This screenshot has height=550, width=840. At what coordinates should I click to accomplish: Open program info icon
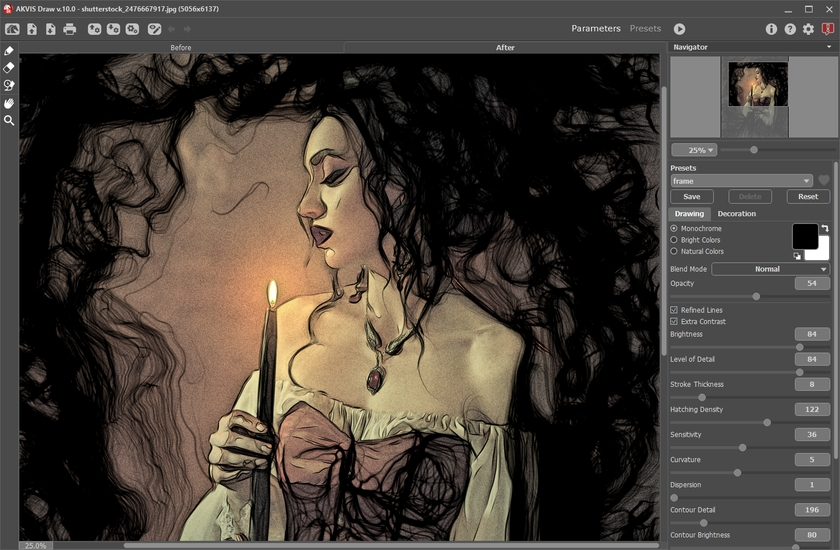pyautogui.click(x=771, y=29)
